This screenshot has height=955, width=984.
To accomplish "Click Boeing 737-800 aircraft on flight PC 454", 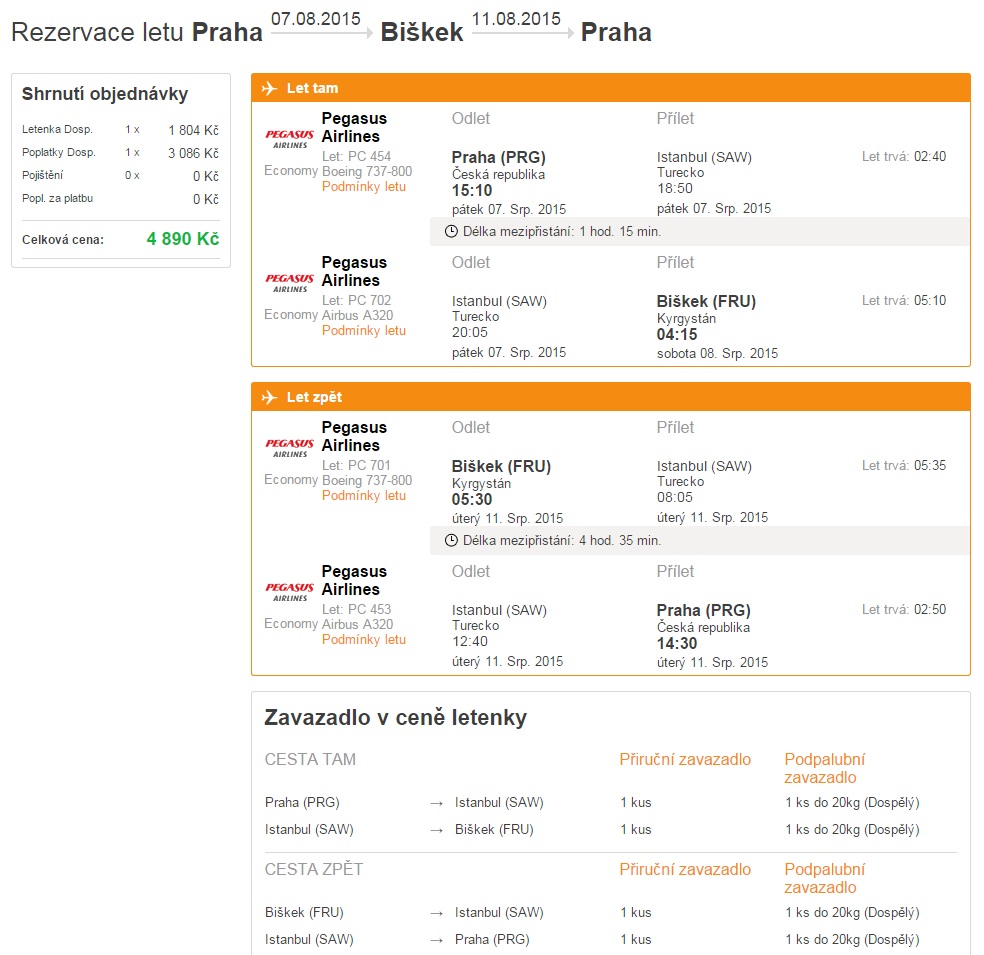I will [367, 171].
